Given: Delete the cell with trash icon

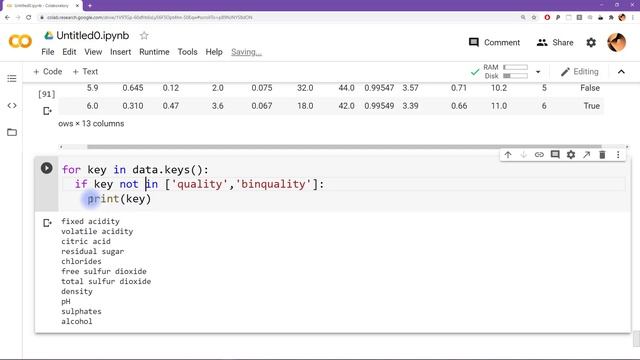Looking at the screenshot, I should click(602, 155).
